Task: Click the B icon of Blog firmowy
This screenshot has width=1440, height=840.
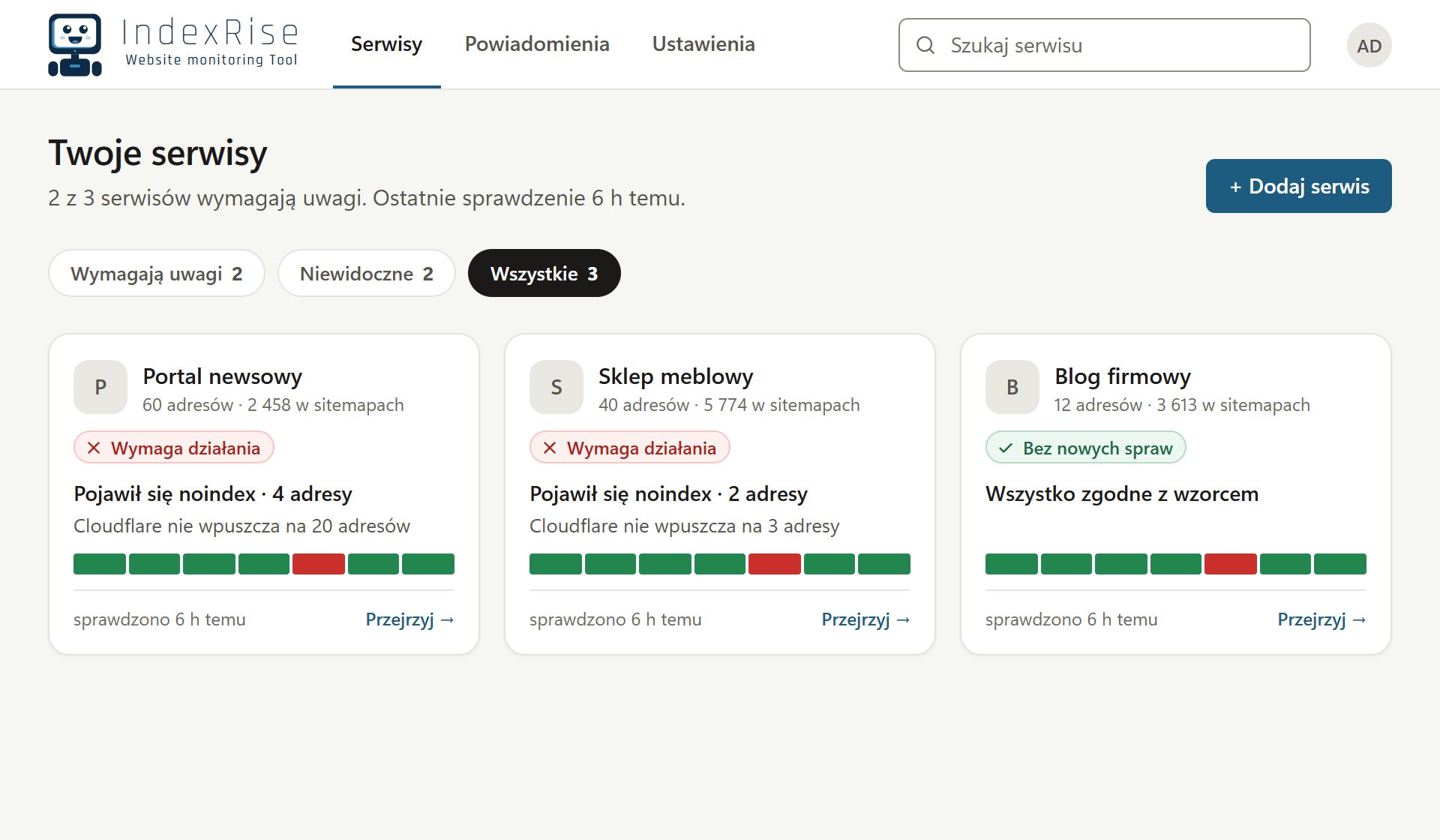Action: (1012, 387)
